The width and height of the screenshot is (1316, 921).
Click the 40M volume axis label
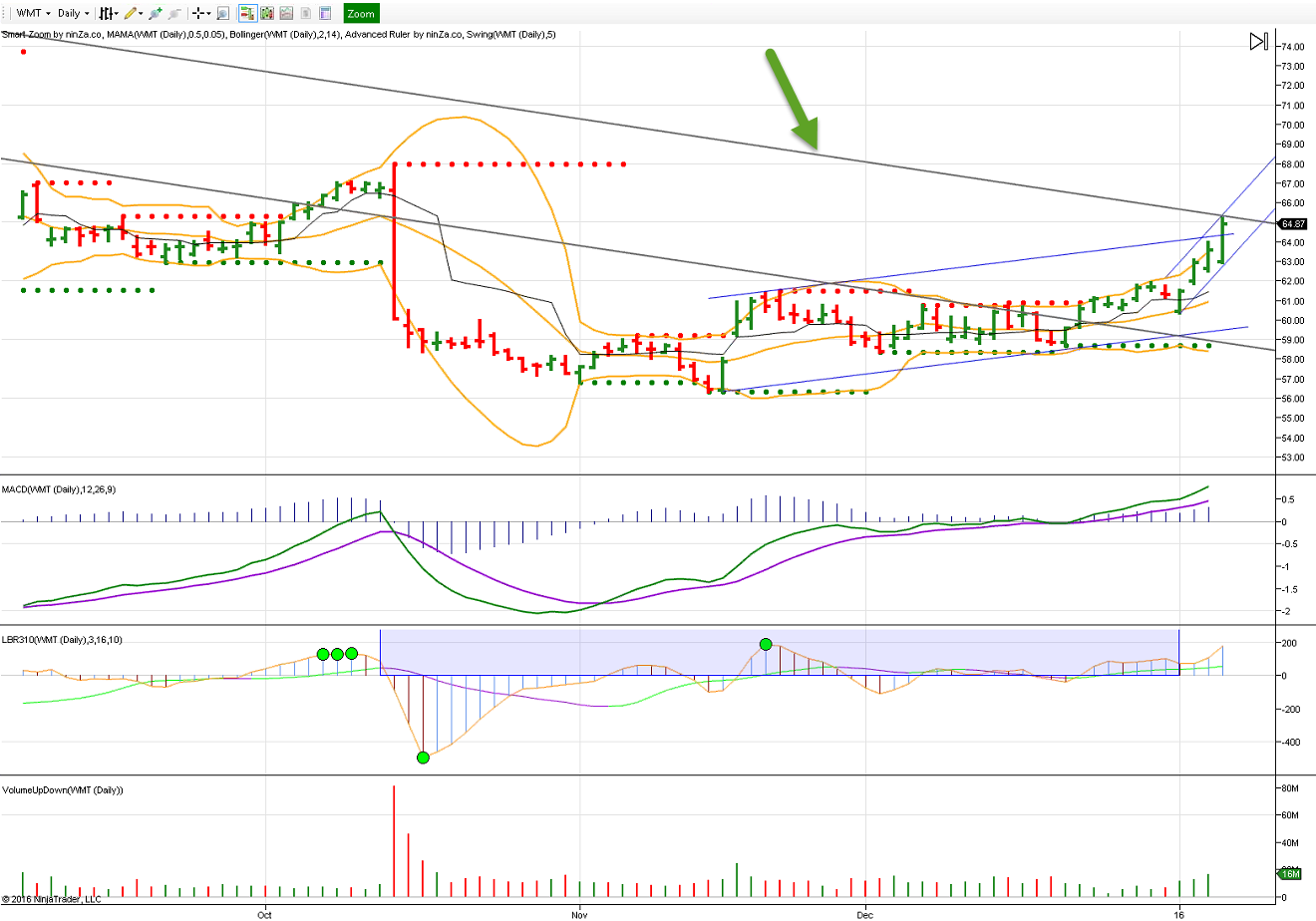tap(1289, 843)
